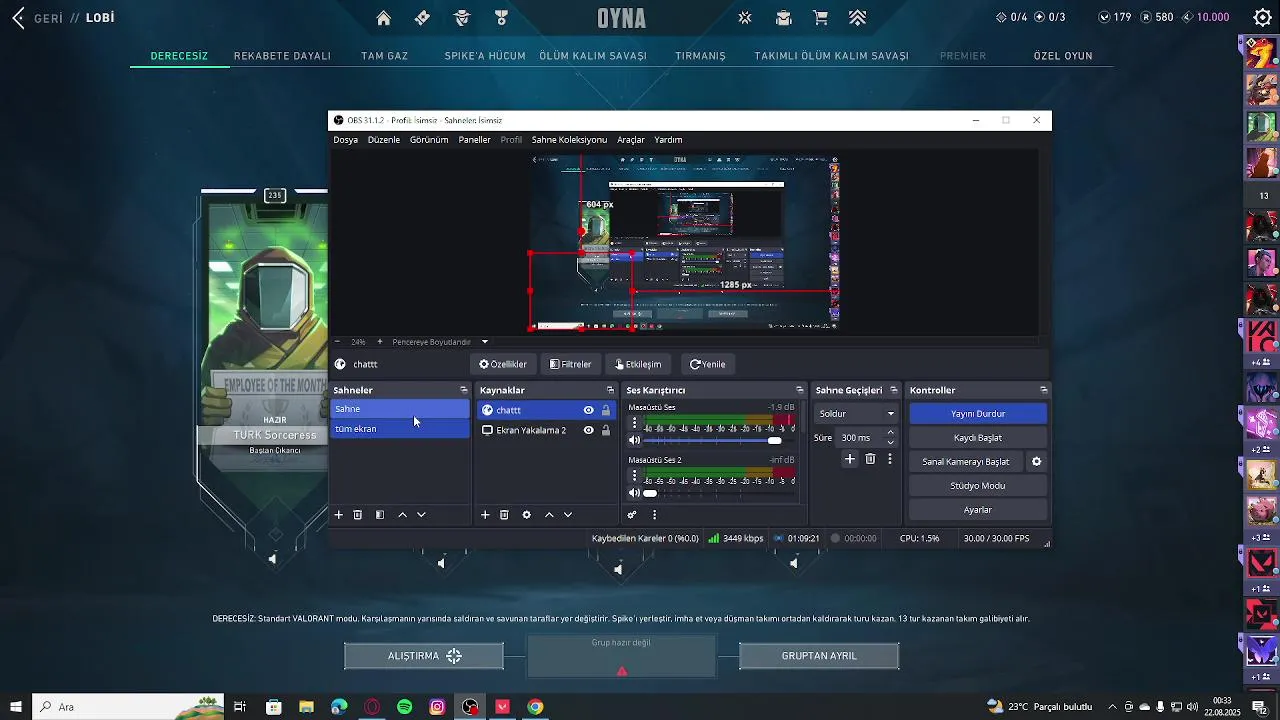The width and height of the screenshot is (1280, 720).
Task: Open Google Chrome from the taskbar
Action: coord(535,707)
